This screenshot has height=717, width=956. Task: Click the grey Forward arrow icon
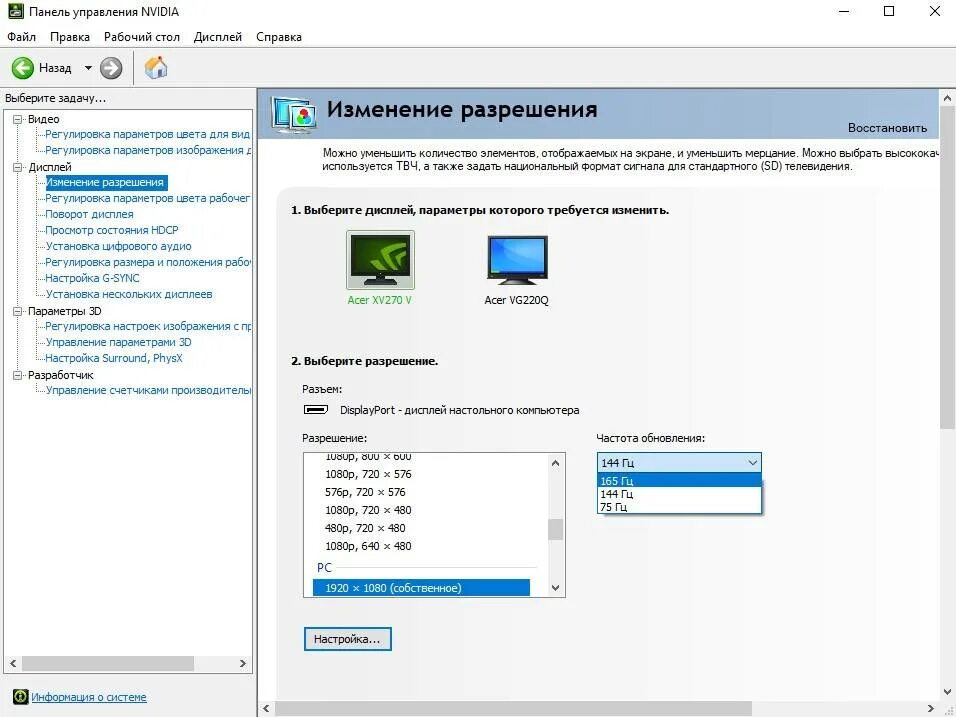(x=111, y=68)
